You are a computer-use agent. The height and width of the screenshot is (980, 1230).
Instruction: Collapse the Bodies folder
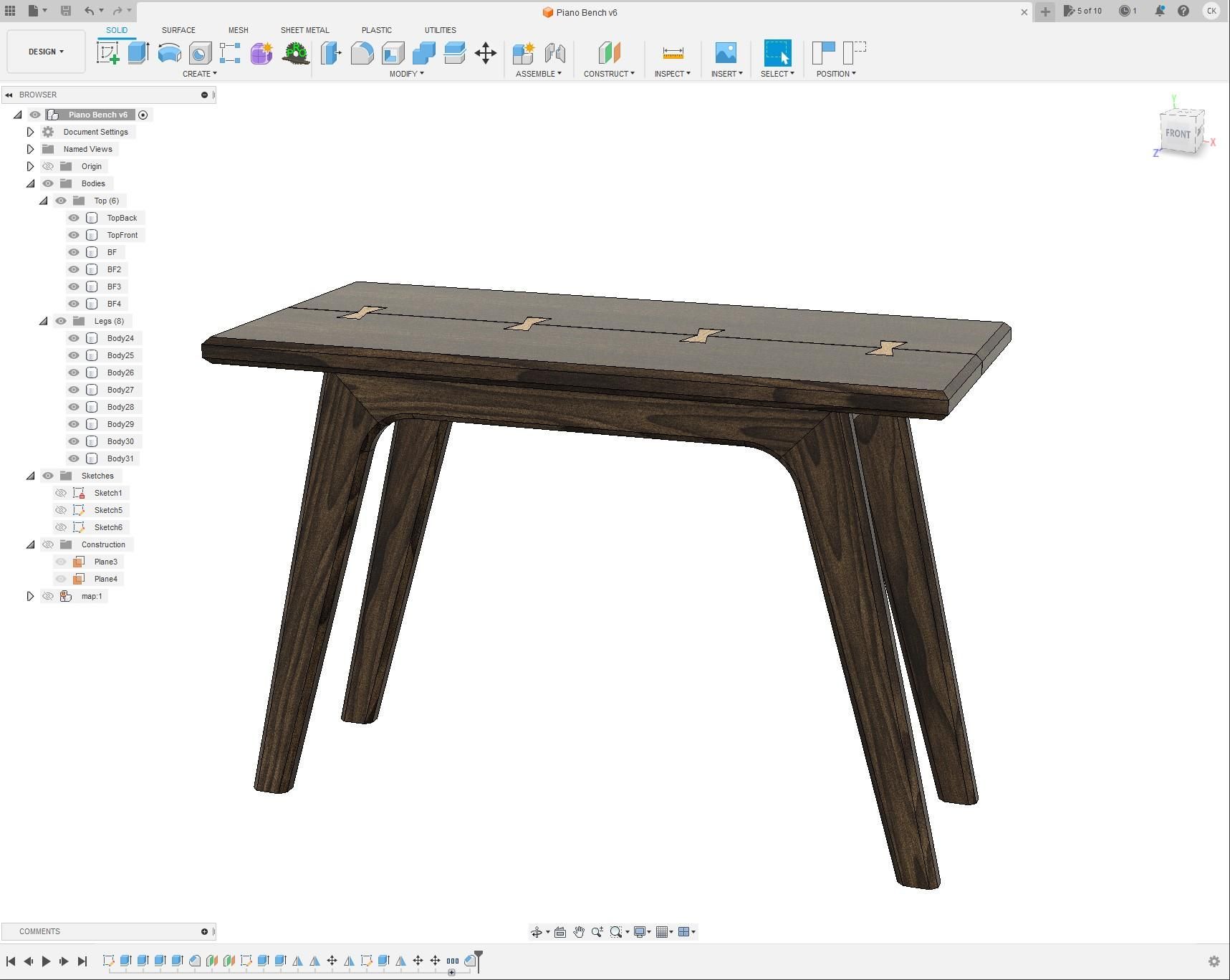pos(30,183)
